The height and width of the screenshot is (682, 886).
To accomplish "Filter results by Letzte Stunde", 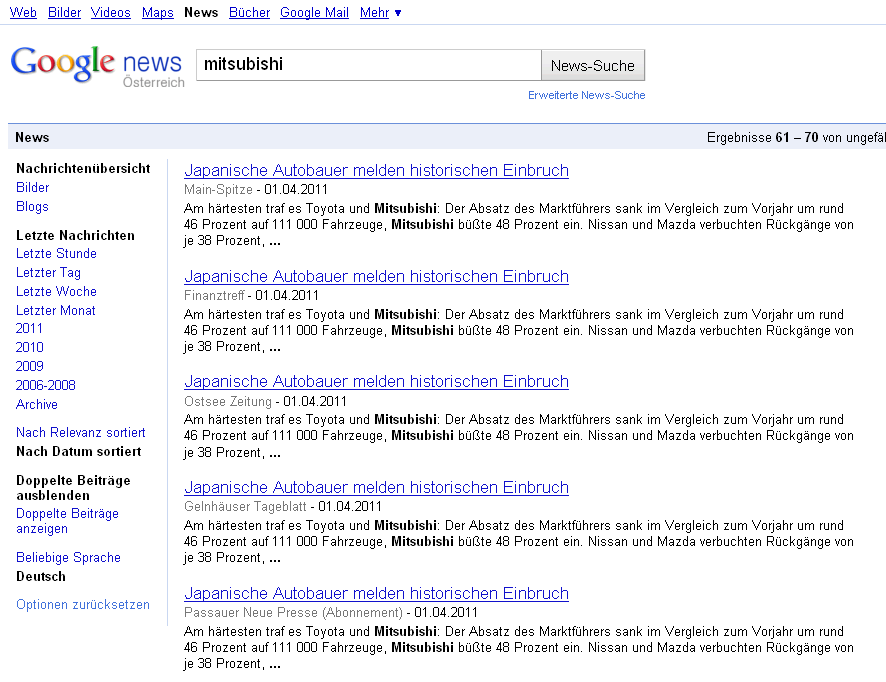I will click(x=56, y=254).
